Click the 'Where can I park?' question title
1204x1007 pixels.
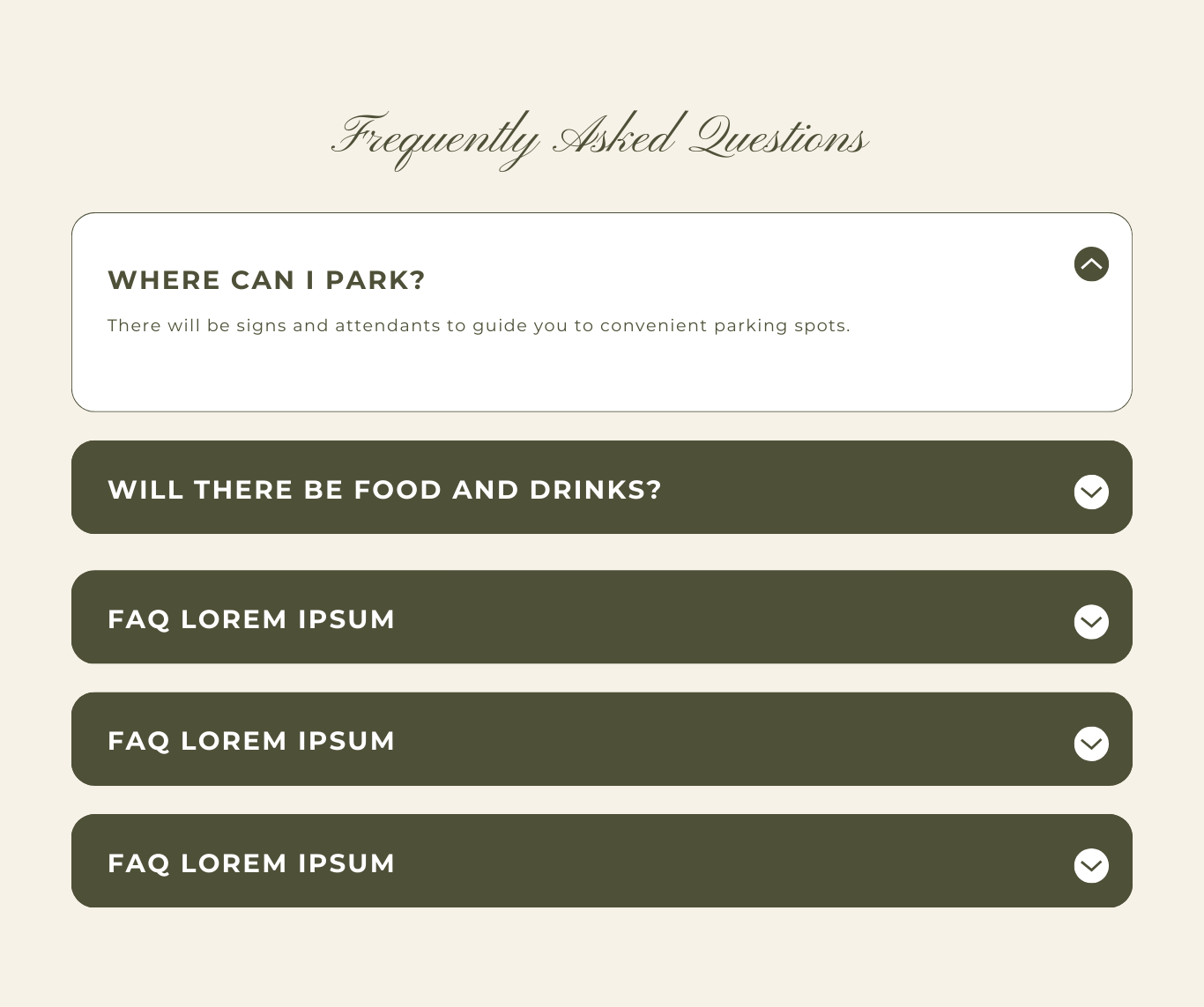click(266, 280)
